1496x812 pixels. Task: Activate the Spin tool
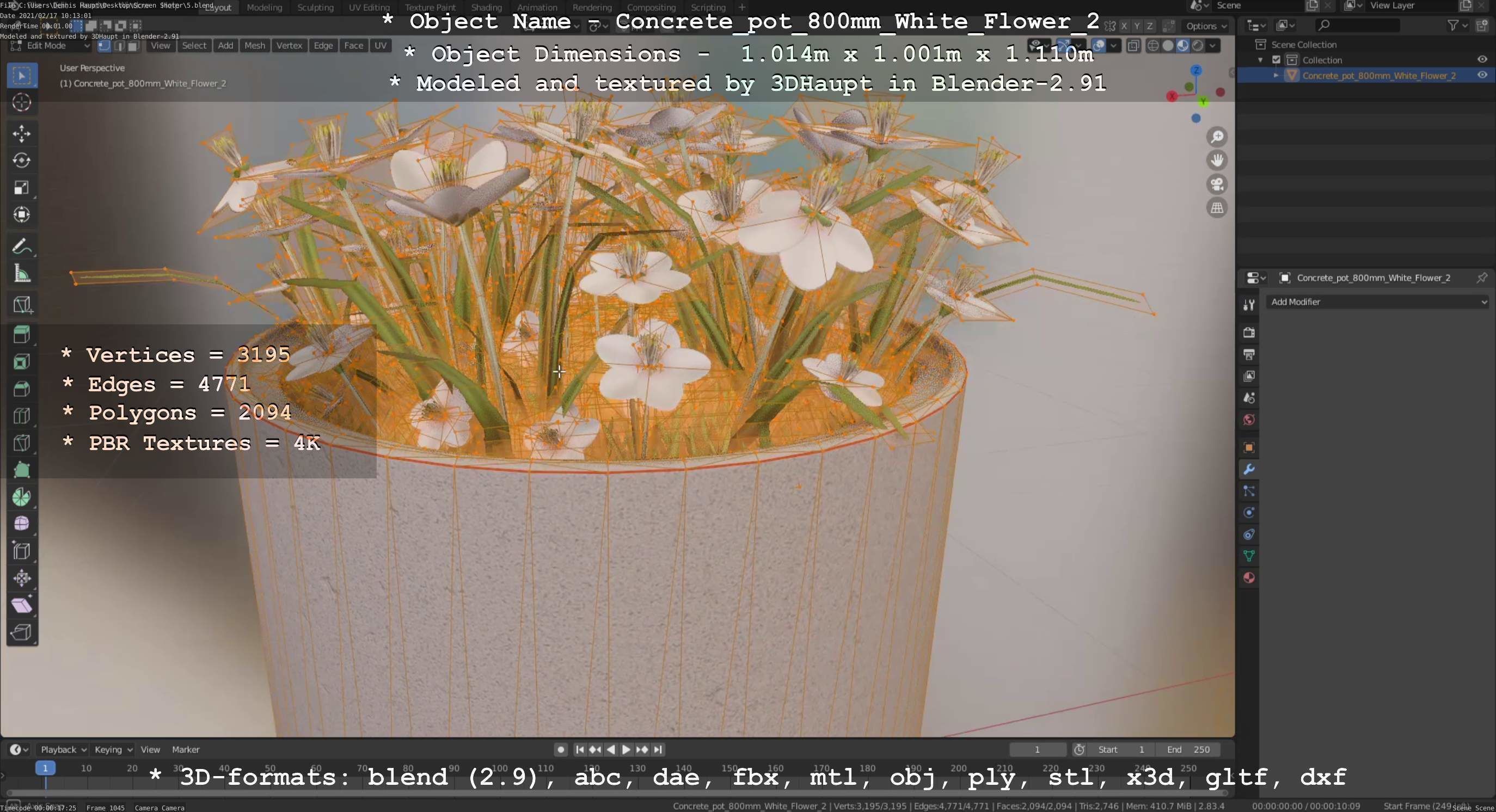pyautogui.click(x=22, y=497)
